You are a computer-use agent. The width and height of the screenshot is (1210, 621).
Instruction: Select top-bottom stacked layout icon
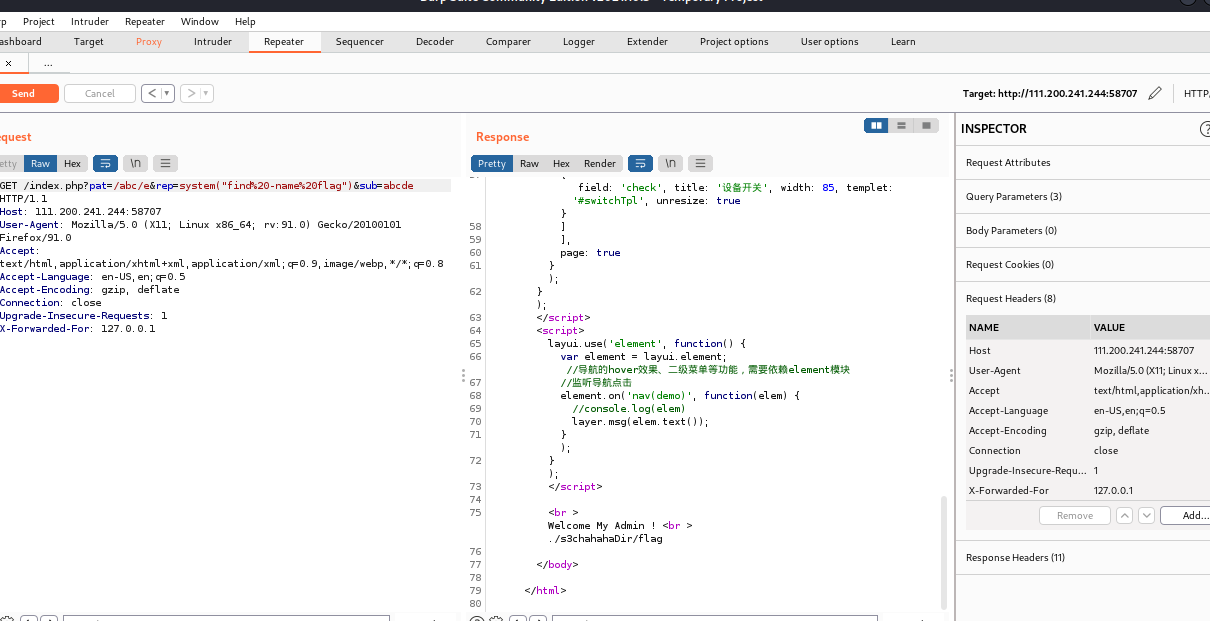[x=902, y=125]
